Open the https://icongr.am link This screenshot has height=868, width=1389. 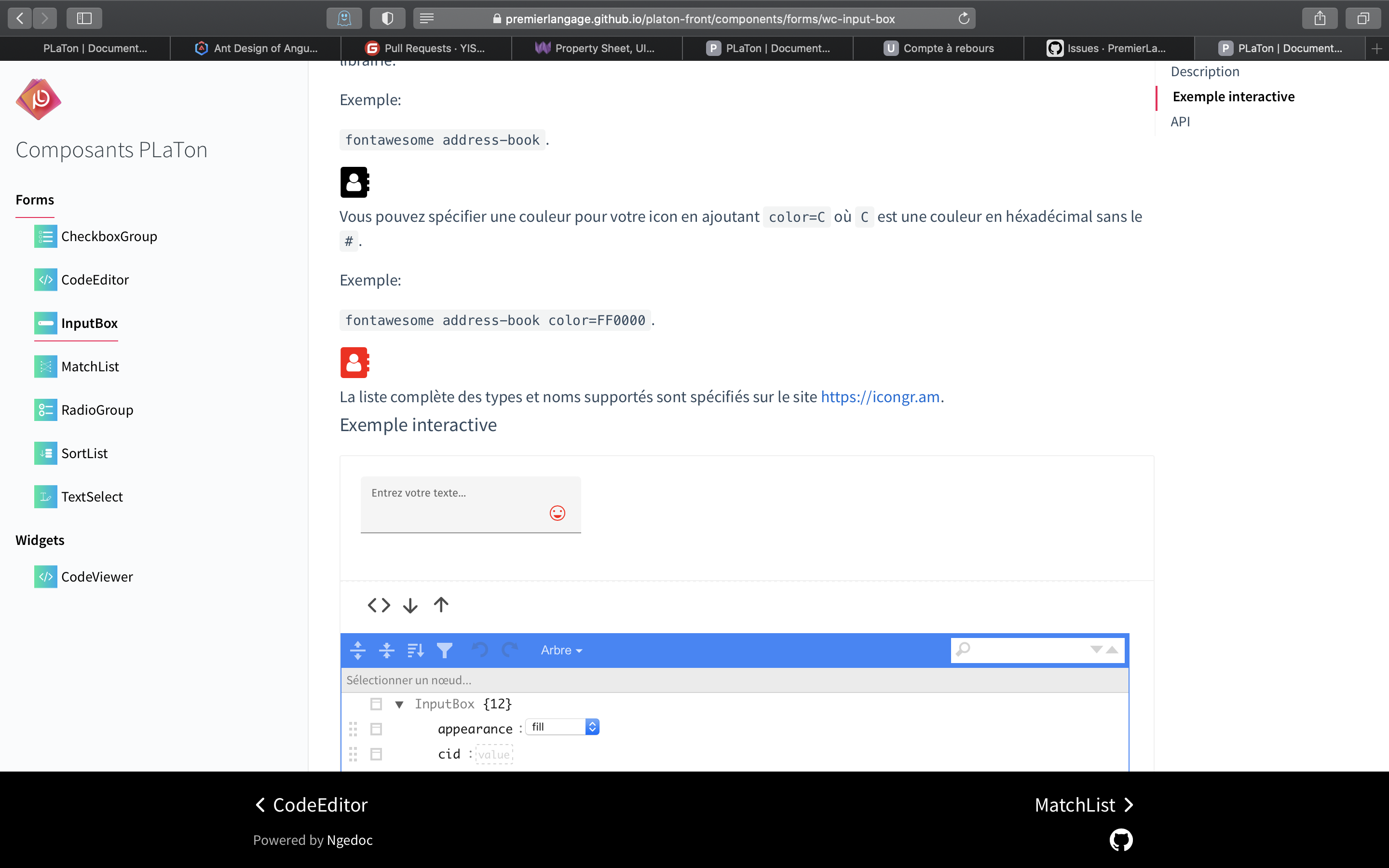pyautogui.click(x=880, y=396)
